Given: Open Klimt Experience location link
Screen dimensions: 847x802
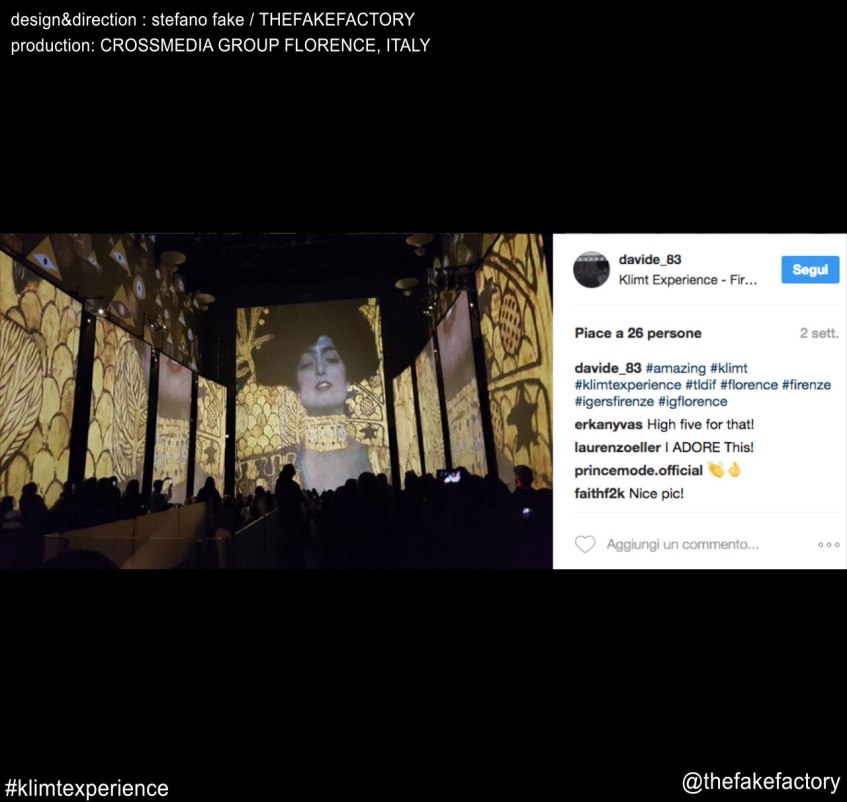Looking at the screenshot, I should point(688,280).
